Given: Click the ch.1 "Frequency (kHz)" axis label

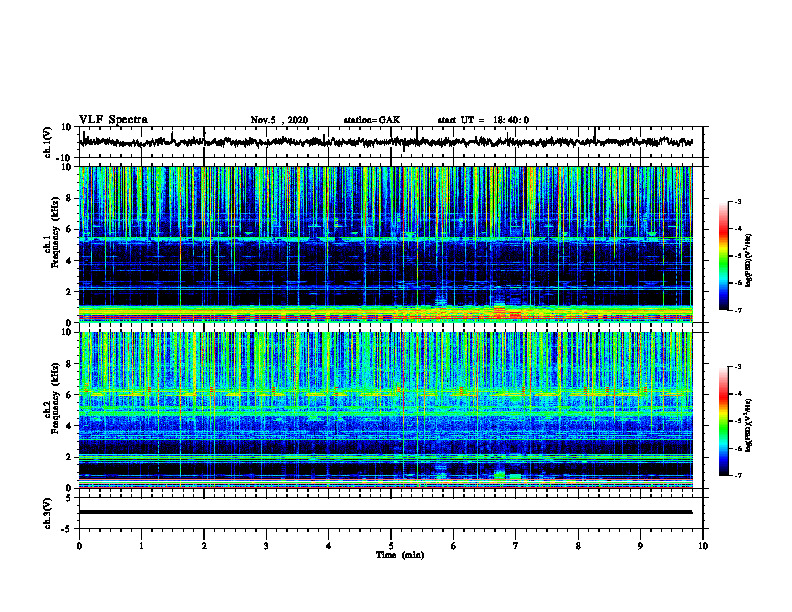Looking at the screenshot, I should point(55,233).
